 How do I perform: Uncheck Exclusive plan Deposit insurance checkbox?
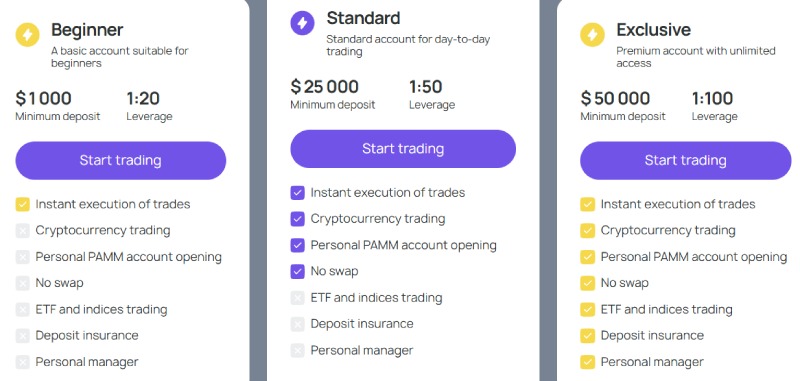pyautogui.click(x=587, y=336)
